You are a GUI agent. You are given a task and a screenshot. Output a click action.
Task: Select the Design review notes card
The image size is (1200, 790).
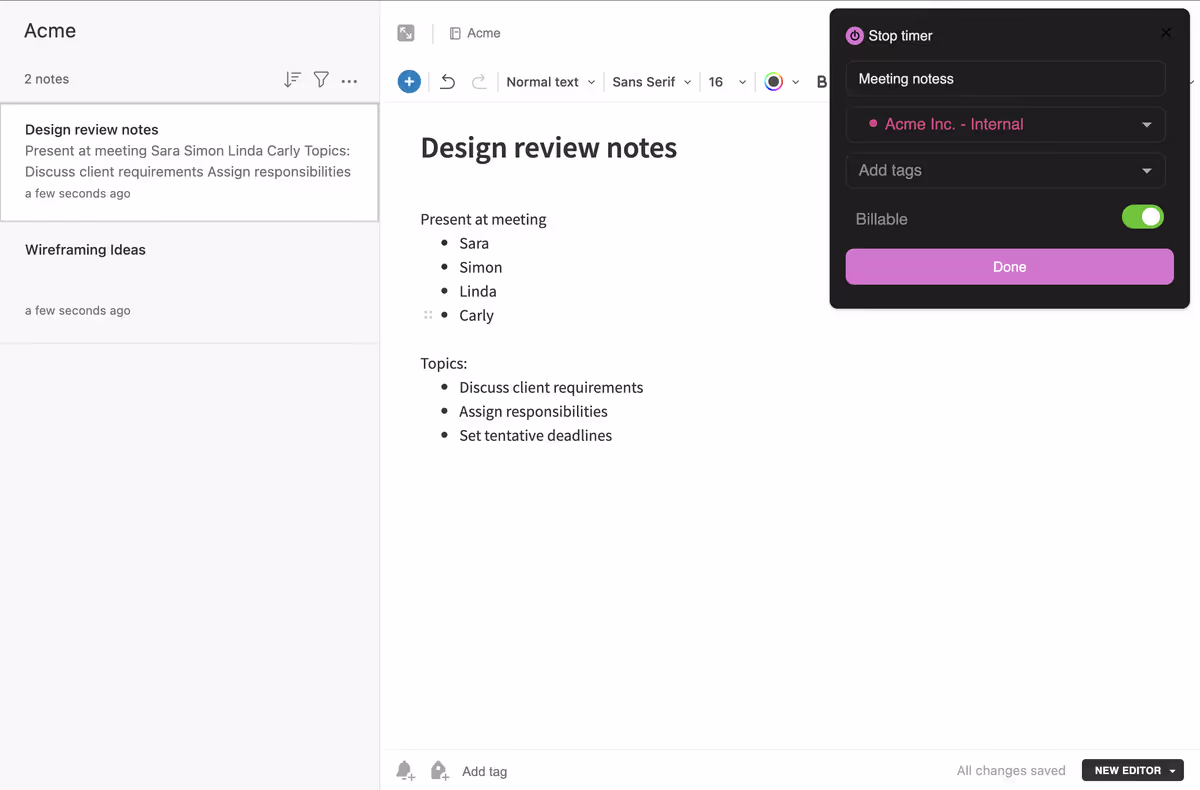[x=189, y=162]
